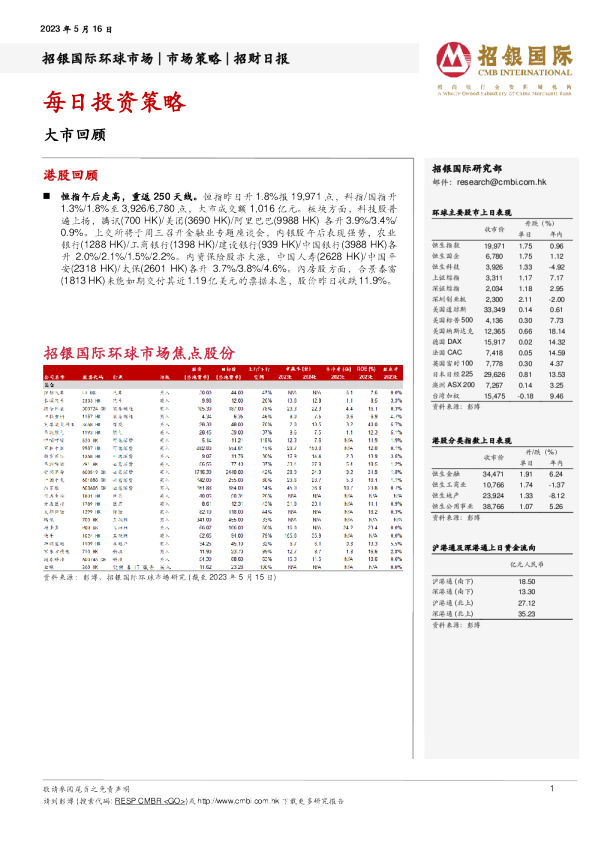595x842 pixels.
Task: Select the 恒生指数 closing value 19,971
Action: [494, 245]
